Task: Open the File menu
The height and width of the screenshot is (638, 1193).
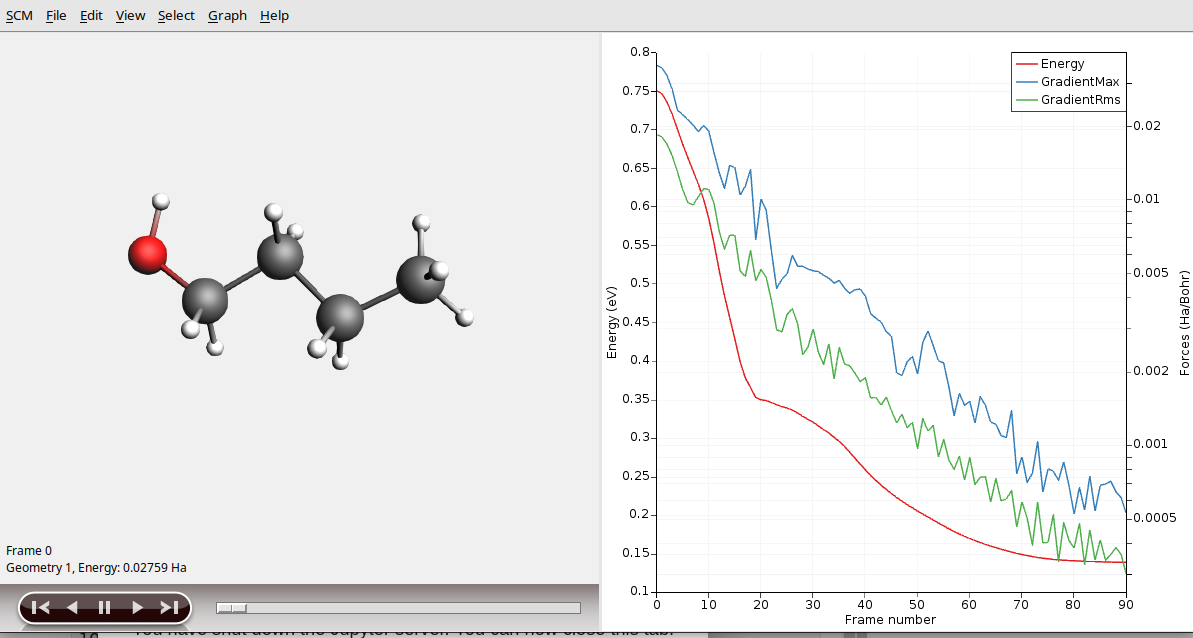Action: click(x=56, y=16)
